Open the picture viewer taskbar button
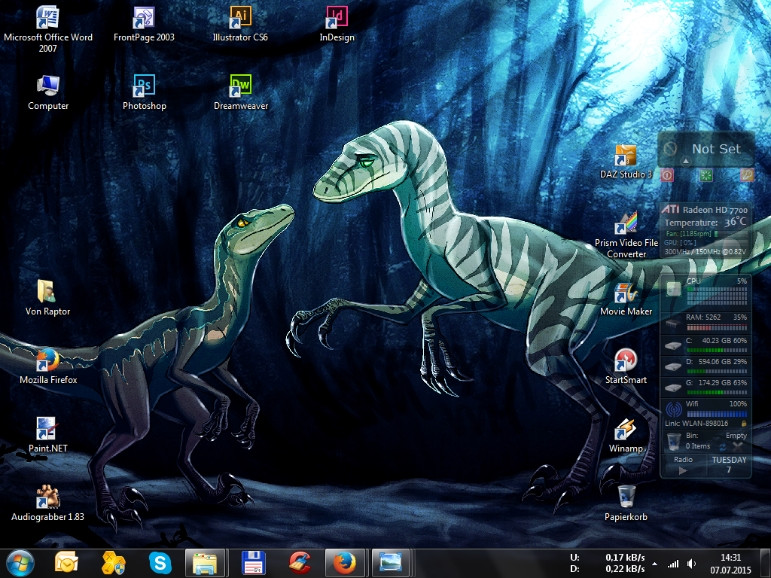This screenshot has height=578, width=771. [391, 563]
